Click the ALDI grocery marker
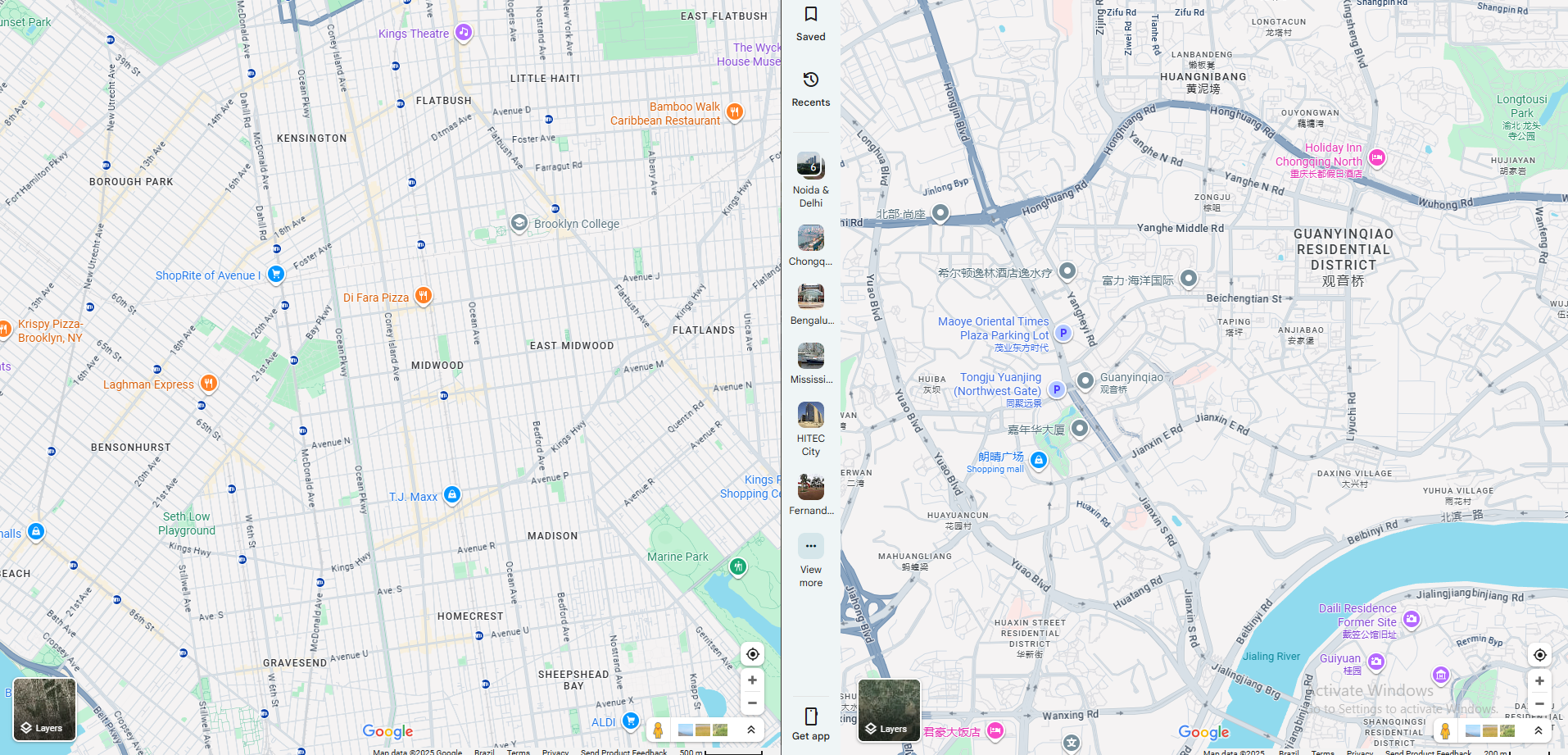1568x755 pixels. point(630,721)
